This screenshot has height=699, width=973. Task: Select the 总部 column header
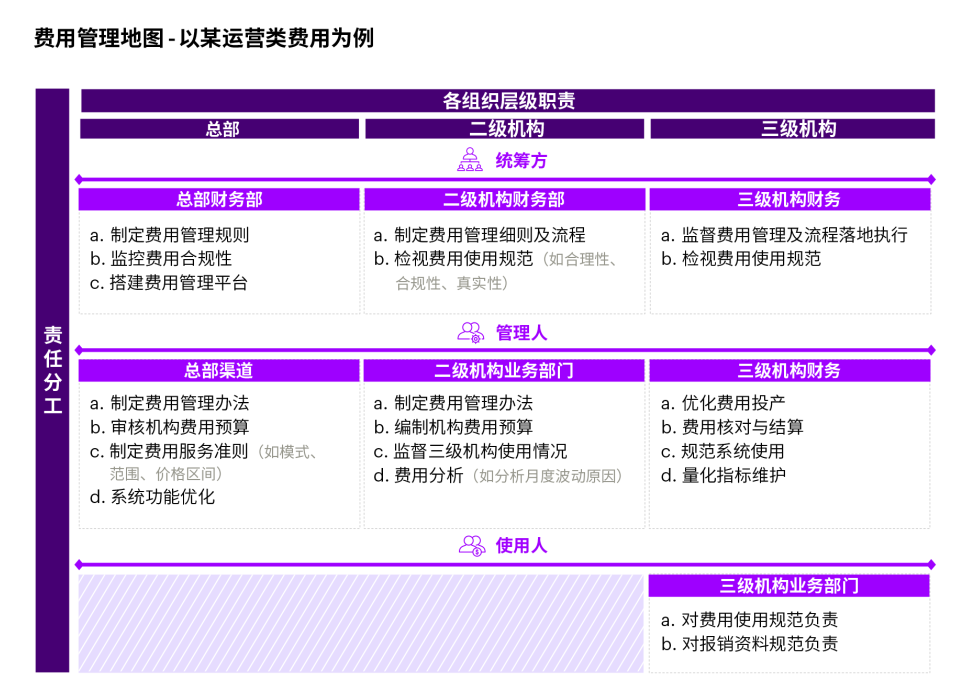pyautogui.click(x=219, y=129)
